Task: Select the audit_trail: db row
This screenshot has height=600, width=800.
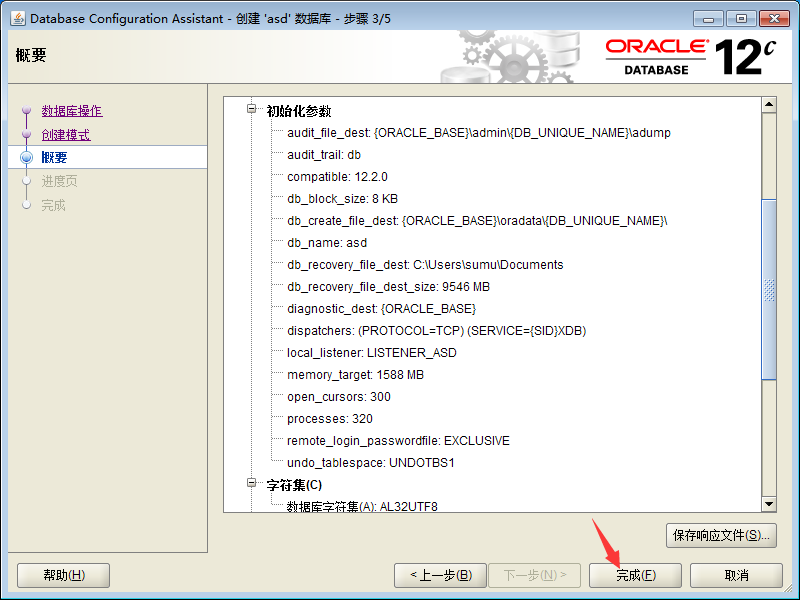Action: 324,155
